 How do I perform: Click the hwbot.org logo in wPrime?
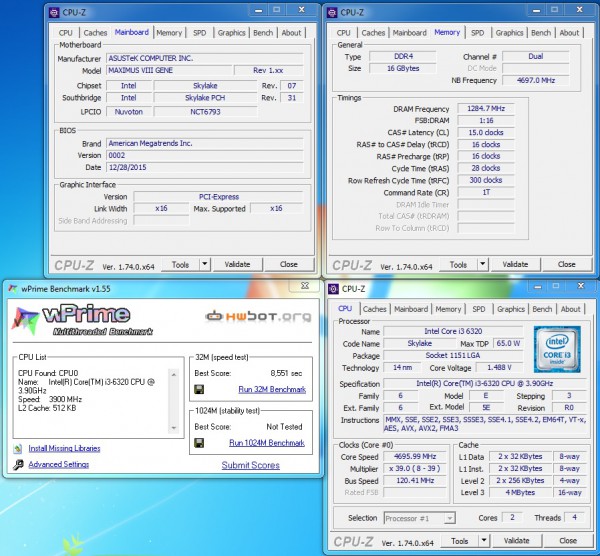point(259,316)
